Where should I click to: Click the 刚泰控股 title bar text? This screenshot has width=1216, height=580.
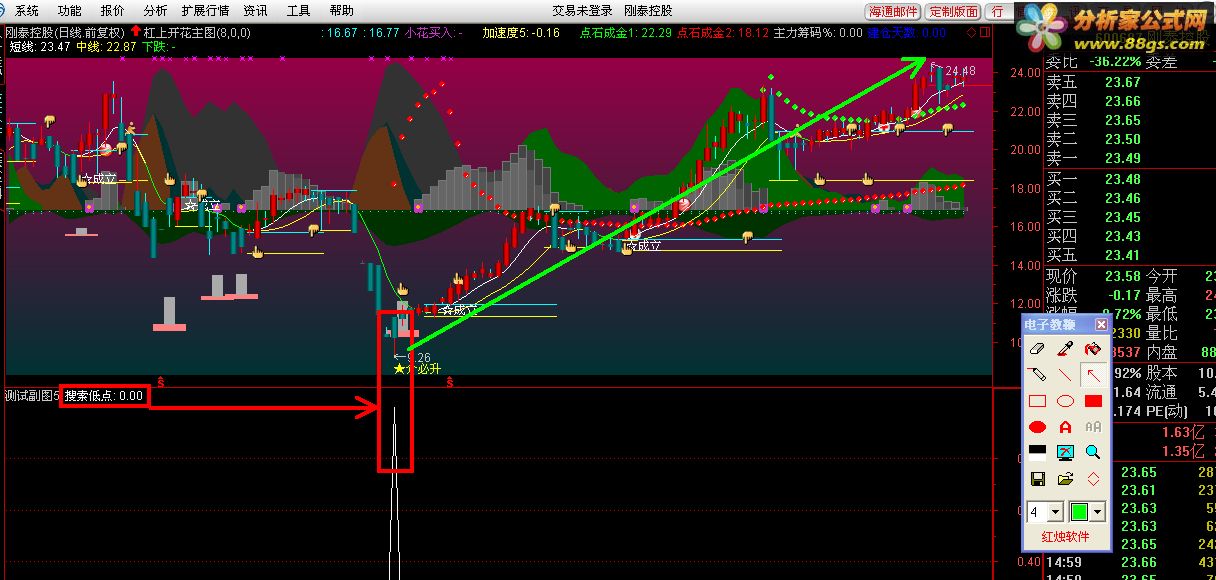coord(648,11)
